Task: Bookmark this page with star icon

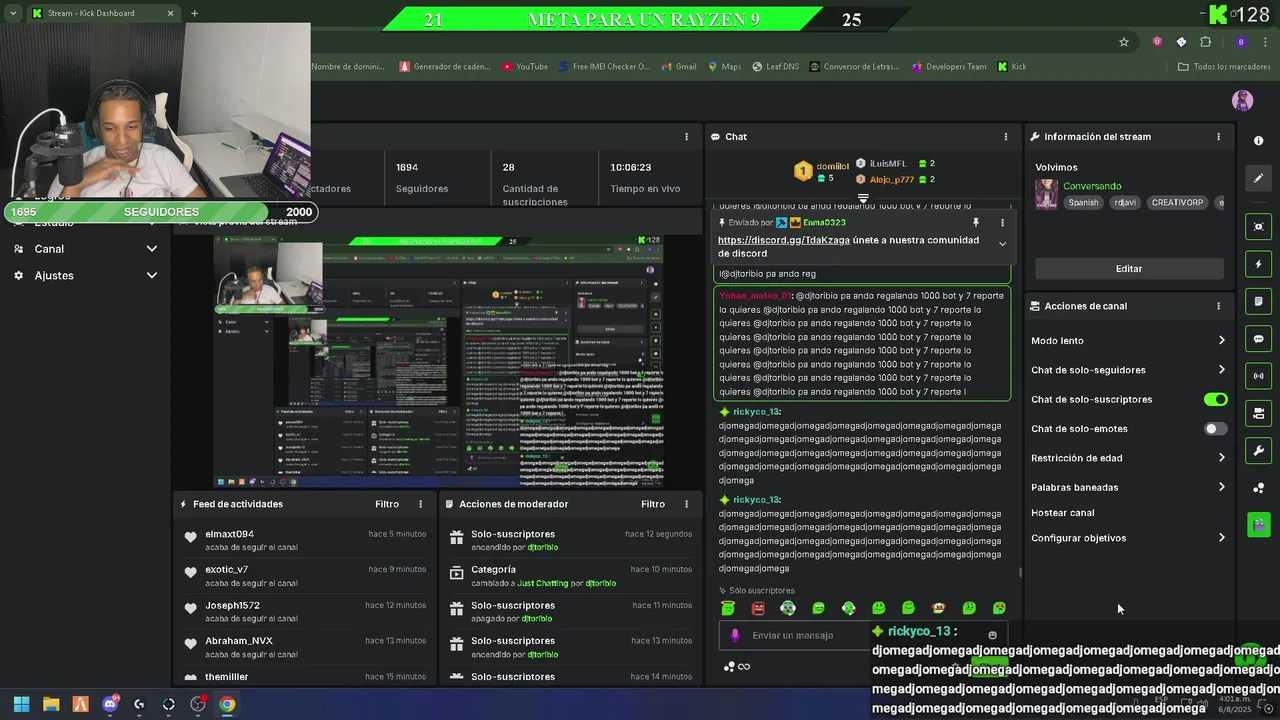Action: 1124,42
